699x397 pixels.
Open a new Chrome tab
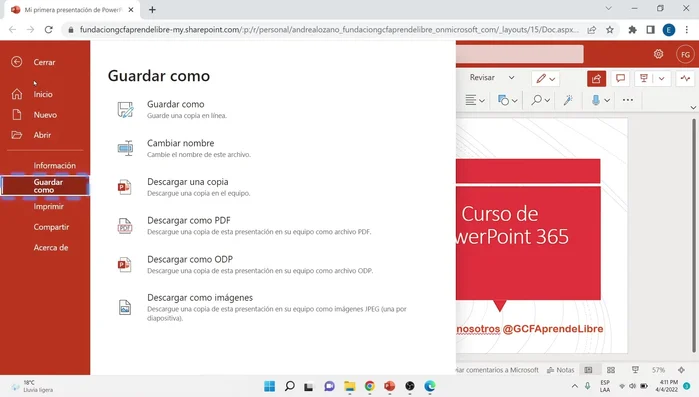(x=152, y=9)
